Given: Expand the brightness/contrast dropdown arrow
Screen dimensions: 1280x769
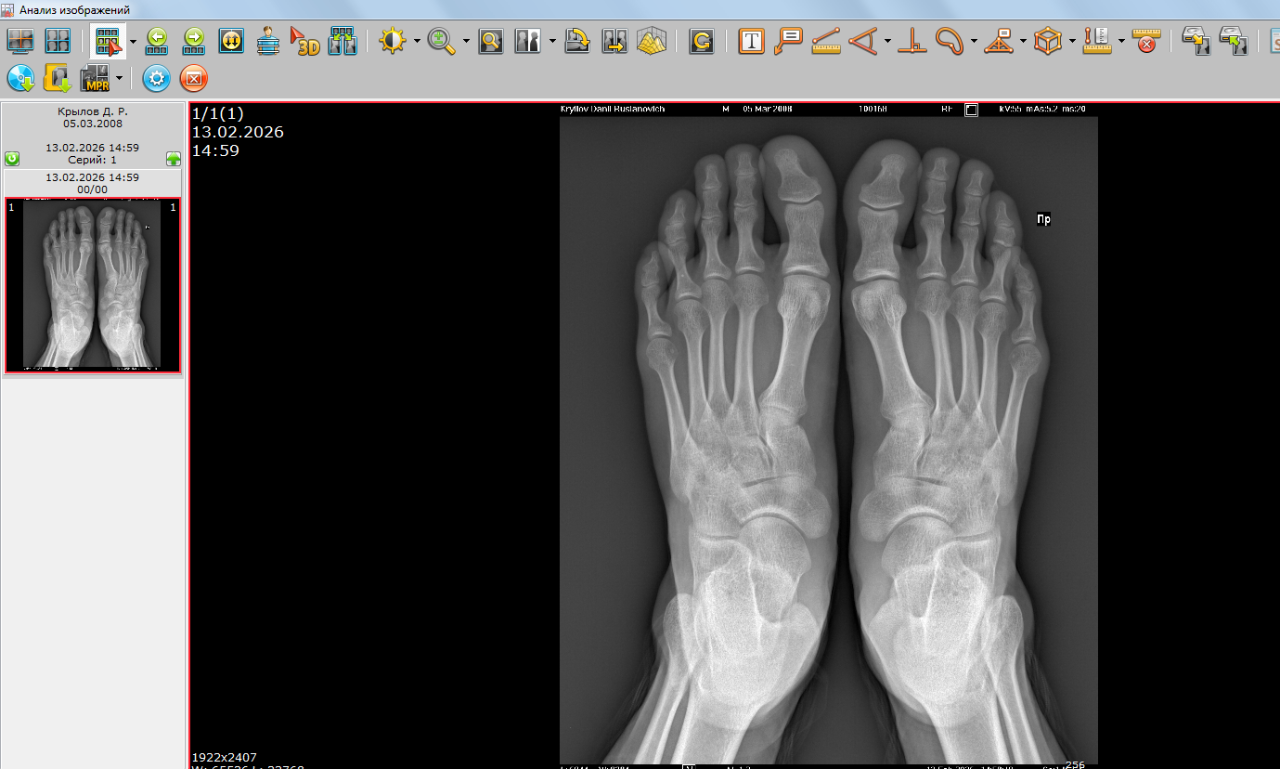Looking at the screenshot, I should point(417,42).
